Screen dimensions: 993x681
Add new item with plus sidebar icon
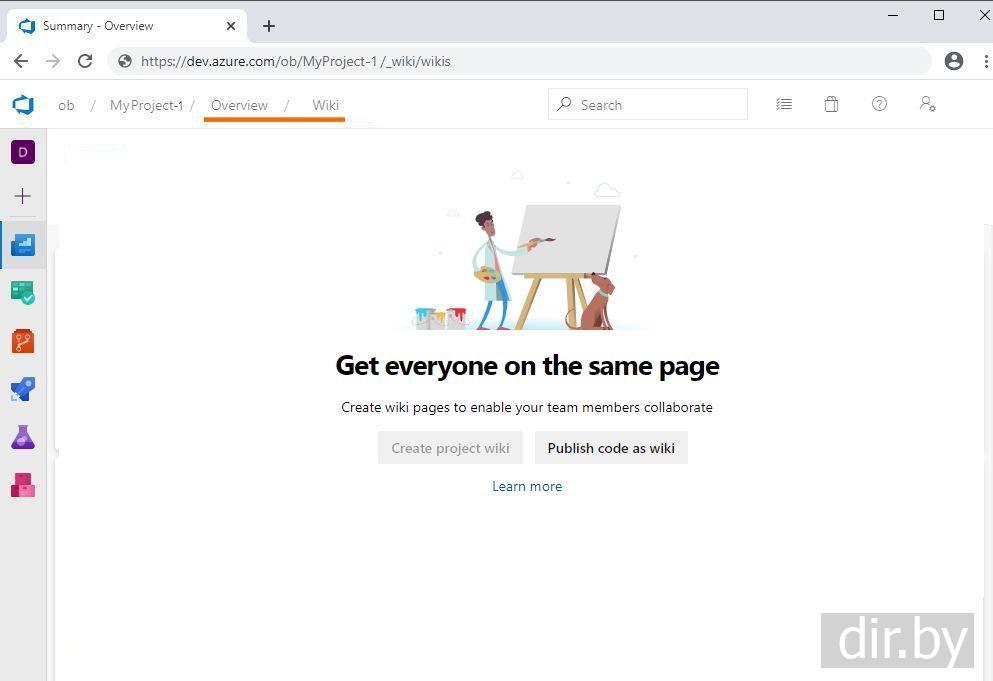[22, 196]
